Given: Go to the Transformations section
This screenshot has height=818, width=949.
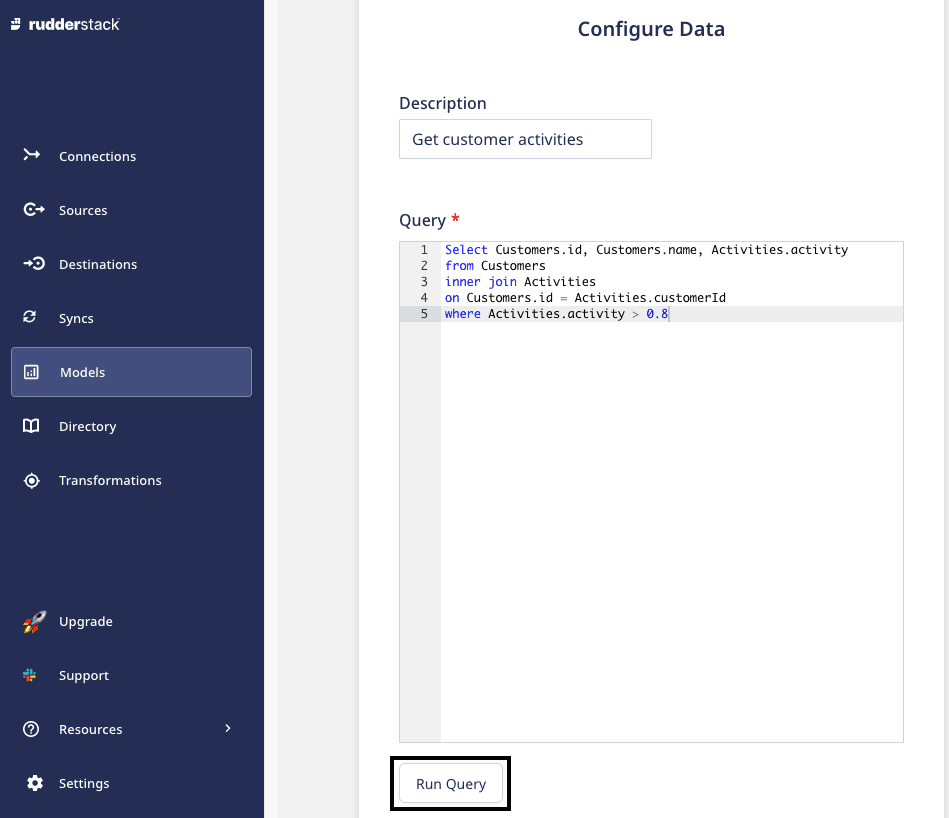Looking at the screenshot, I should [x=110, y=480].
